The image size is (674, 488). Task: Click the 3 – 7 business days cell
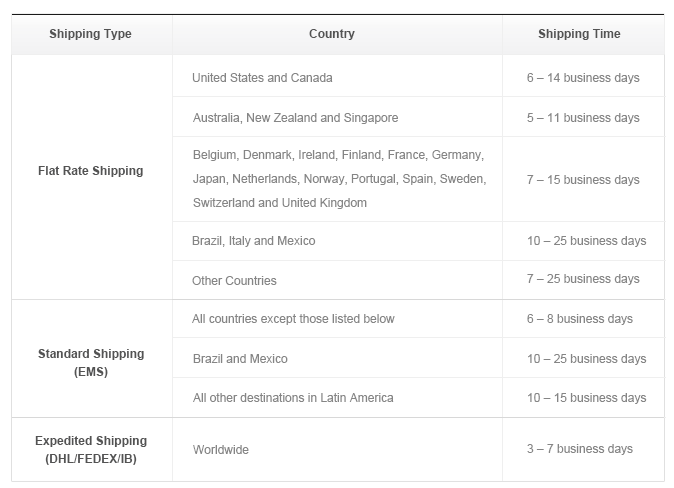pyautogui.click(x=583, y=449)
